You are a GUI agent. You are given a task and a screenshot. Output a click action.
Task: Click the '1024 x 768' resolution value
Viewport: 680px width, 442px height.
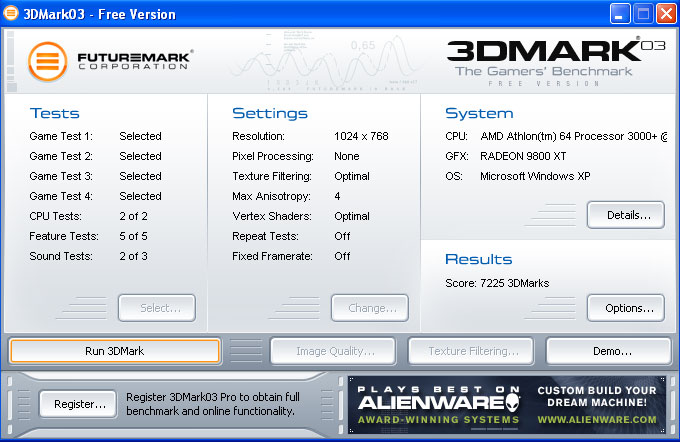click(x=361, y=136)
